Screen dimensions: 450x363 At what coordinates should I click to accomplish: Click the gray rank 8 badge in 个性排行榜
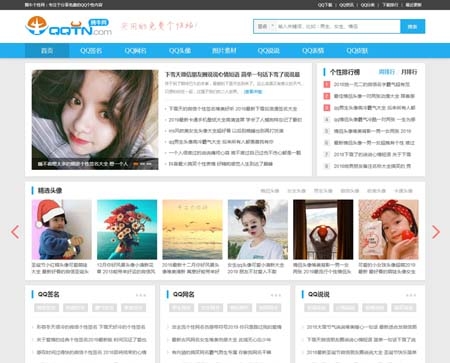[327, 166]
